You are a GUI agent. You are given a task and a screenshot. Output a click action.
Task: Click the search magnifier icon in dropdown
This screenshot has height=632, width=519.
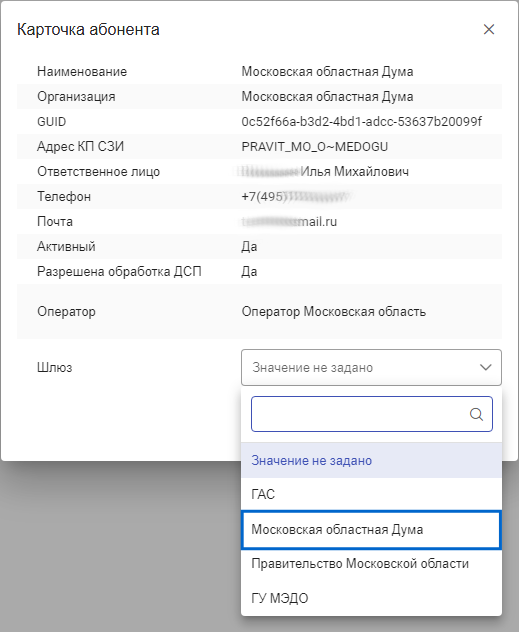[476, 414]
